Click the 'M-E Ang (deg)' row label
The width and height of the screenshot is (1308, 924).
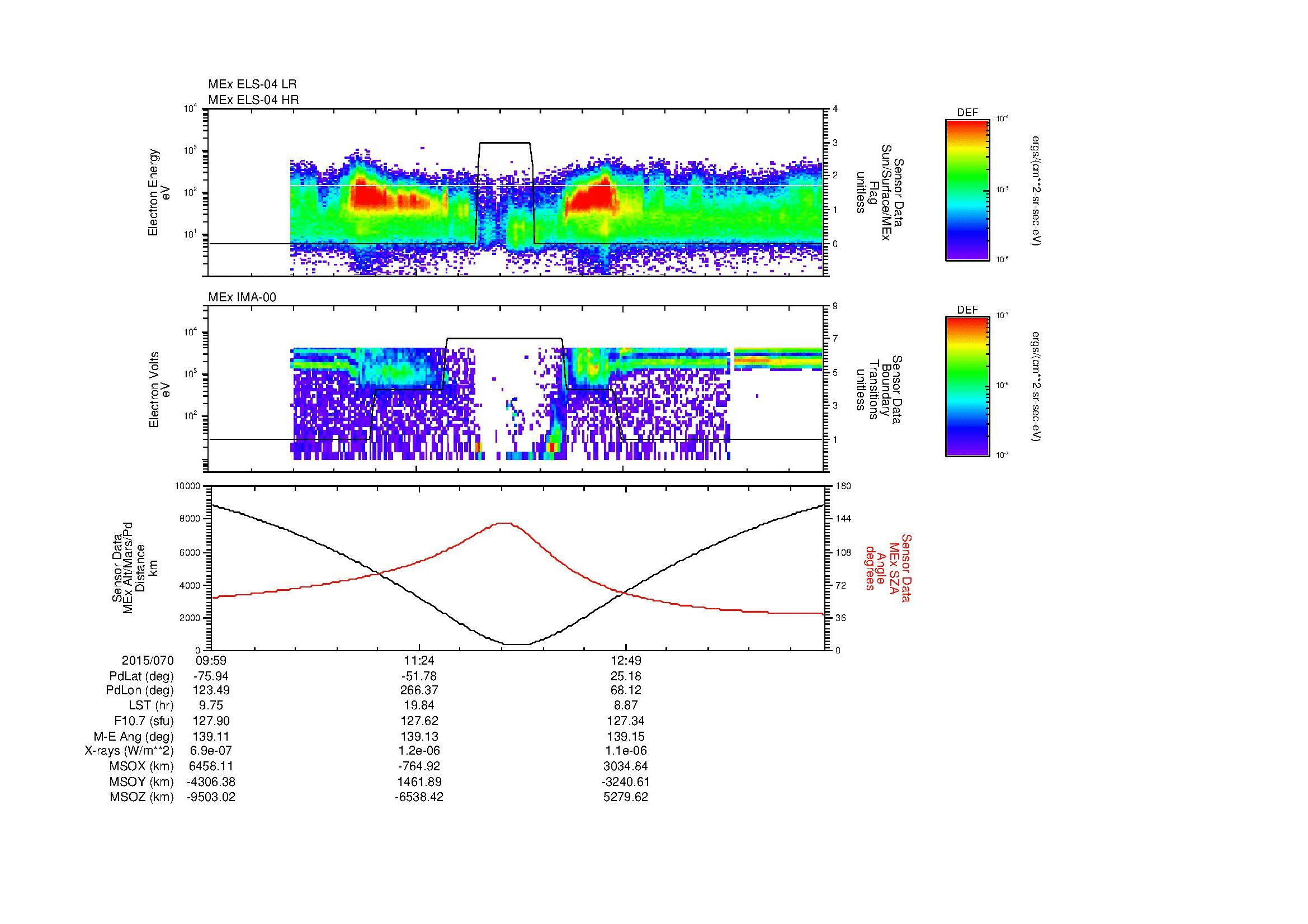point(134,736)
